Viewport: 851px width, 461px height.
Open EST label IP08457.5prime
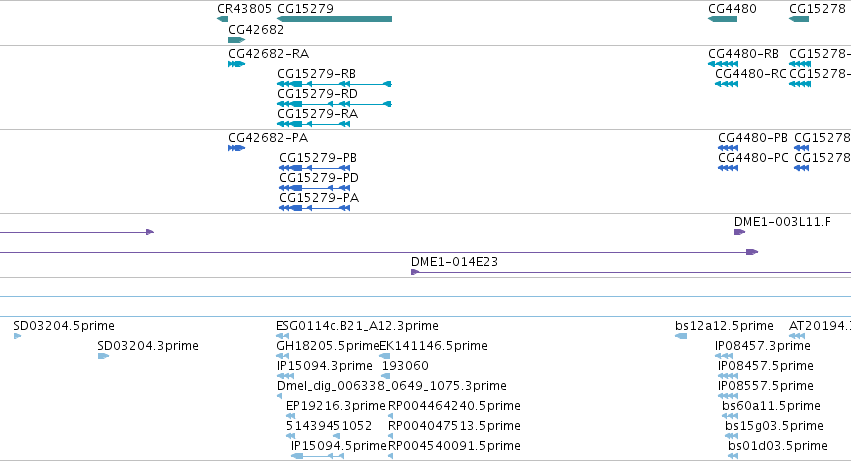tap(766, 367)
